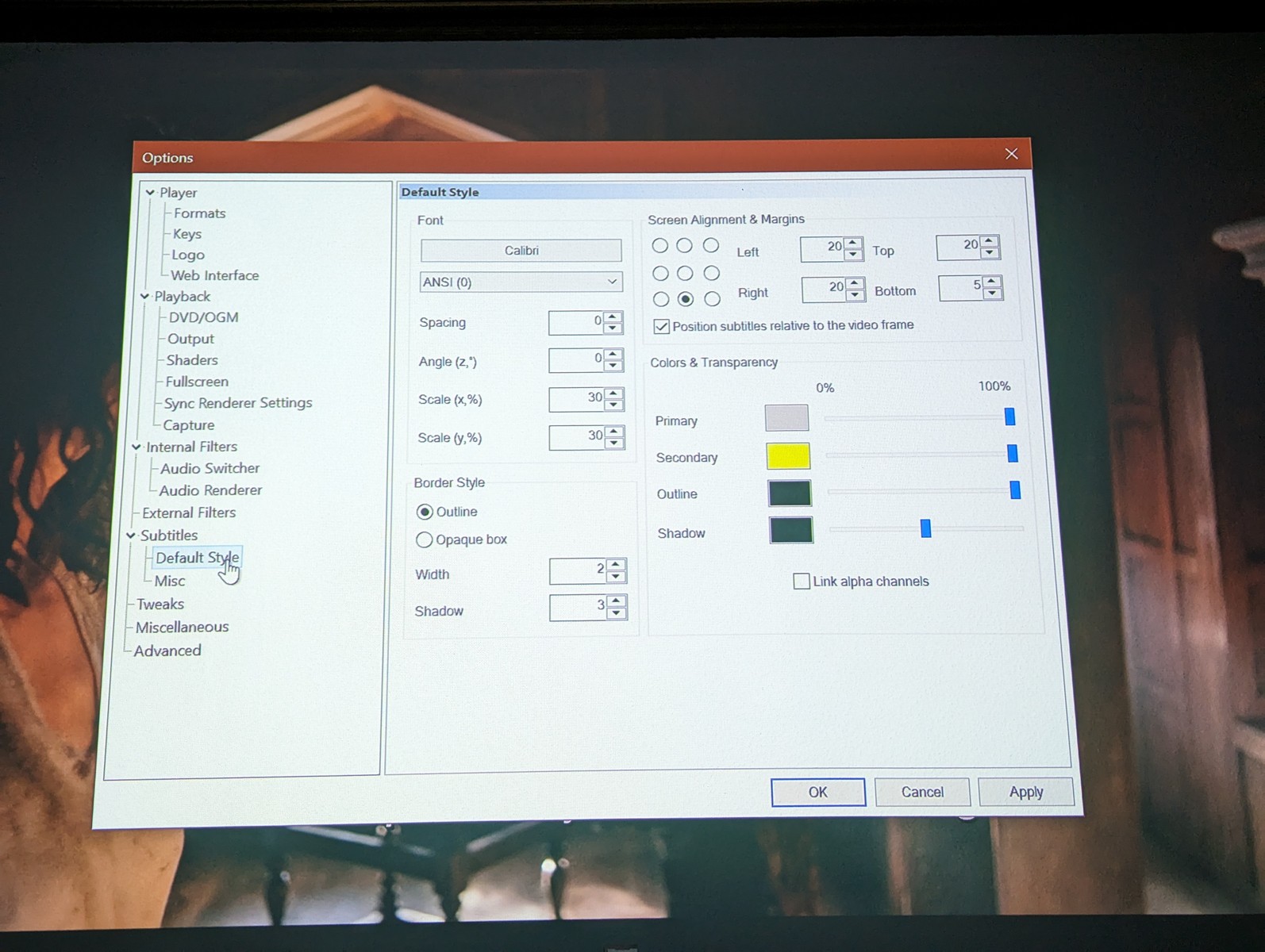Viewport: 1265px width, 952px height.
Task: Decrease Top margin with the down arrow
Action: coord(990,252)
